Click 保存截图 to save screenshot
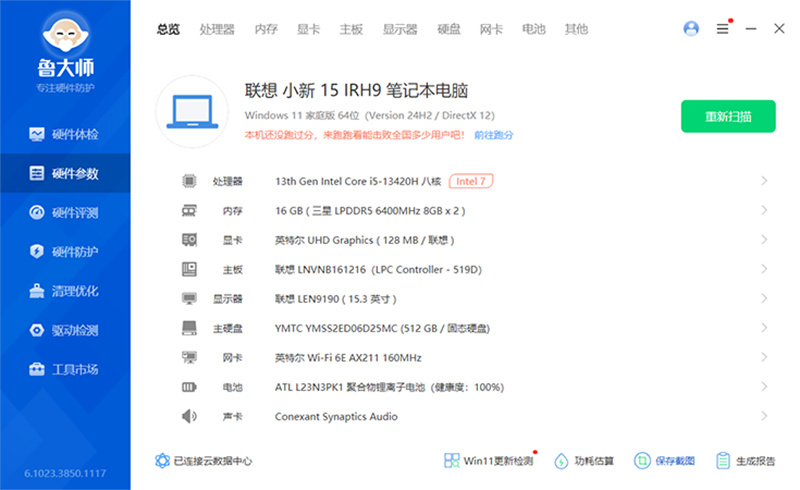The height and width of the screenshot is (490, 800). (x=664, y=461)
